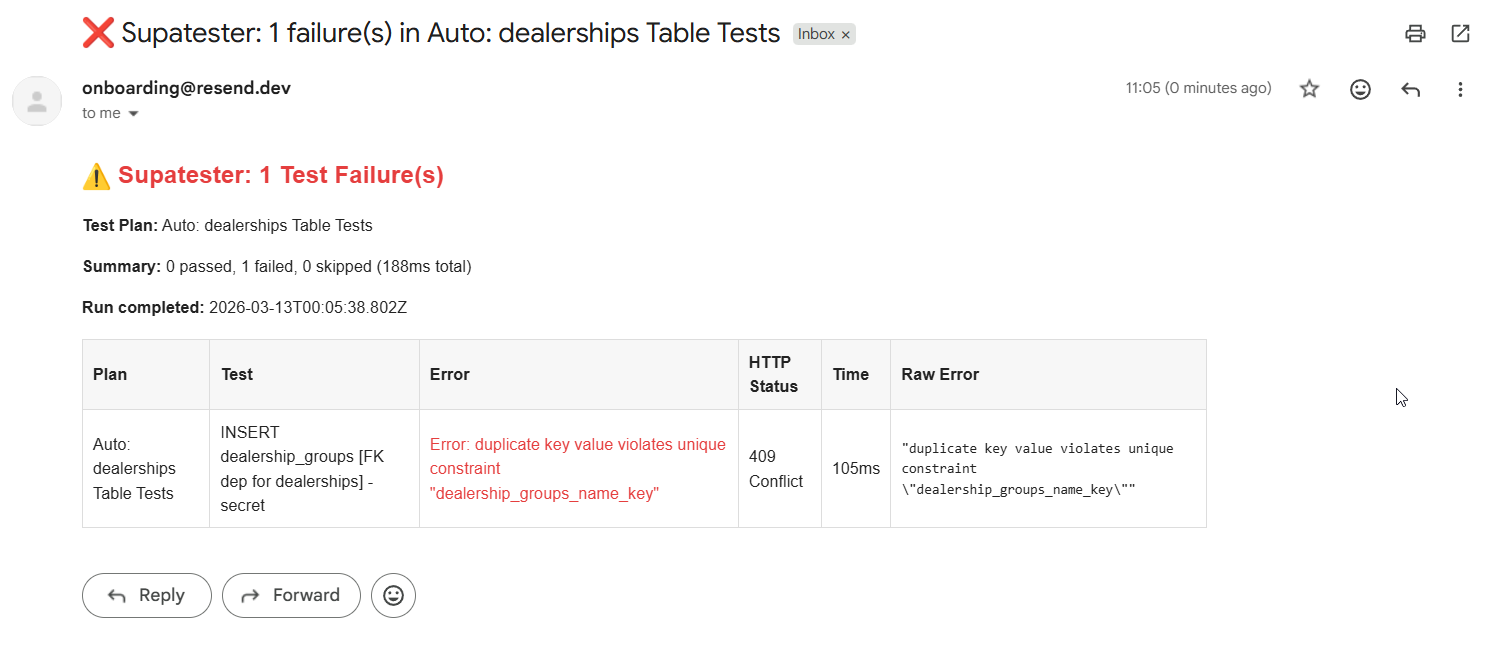Open the email in a new window
Image resolution: width=1496 pixels, height=645 pixels.
(1460, 33)
